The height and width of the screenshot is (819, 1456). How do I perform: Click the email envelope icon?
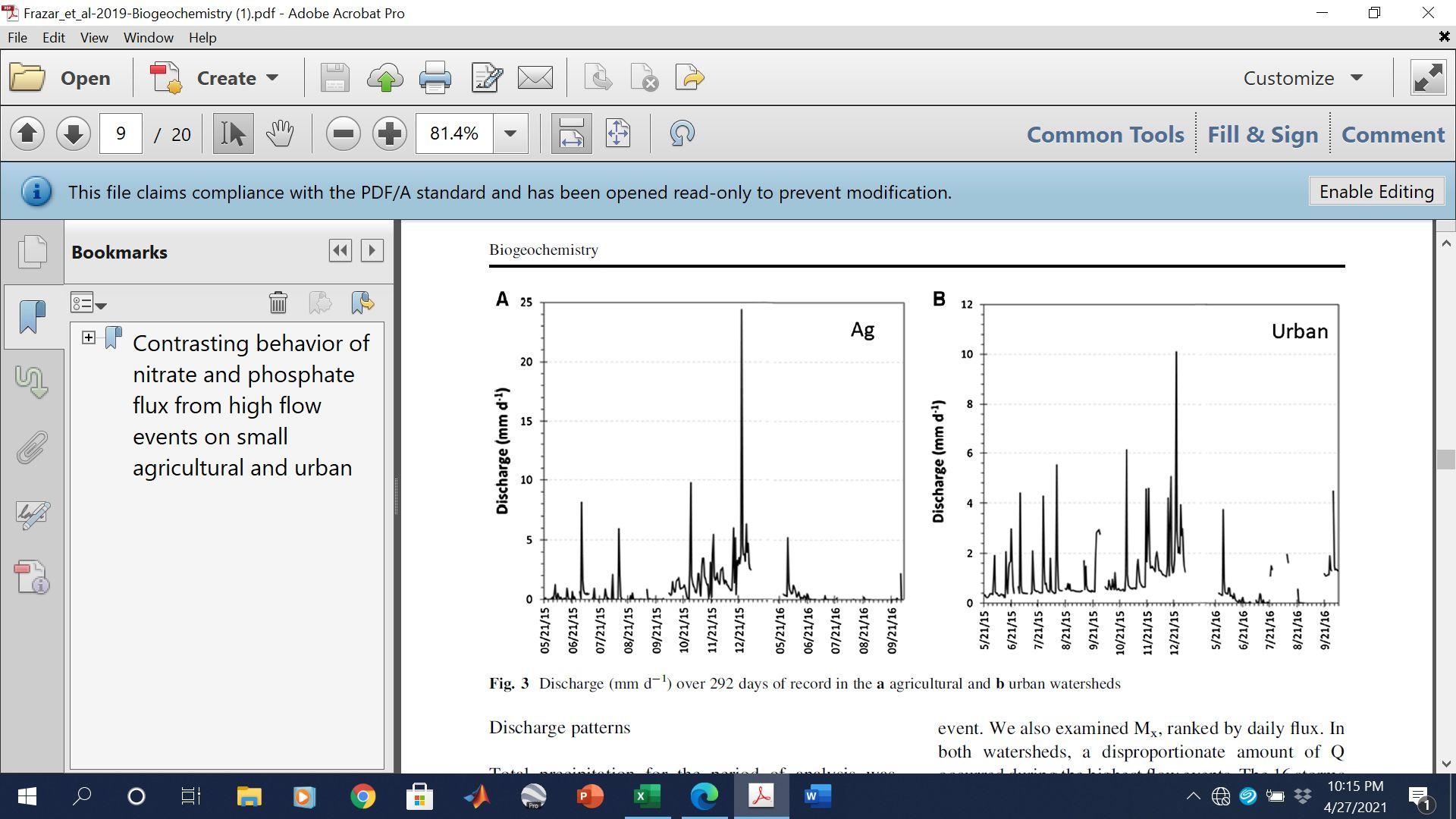[x=535, y=78]
